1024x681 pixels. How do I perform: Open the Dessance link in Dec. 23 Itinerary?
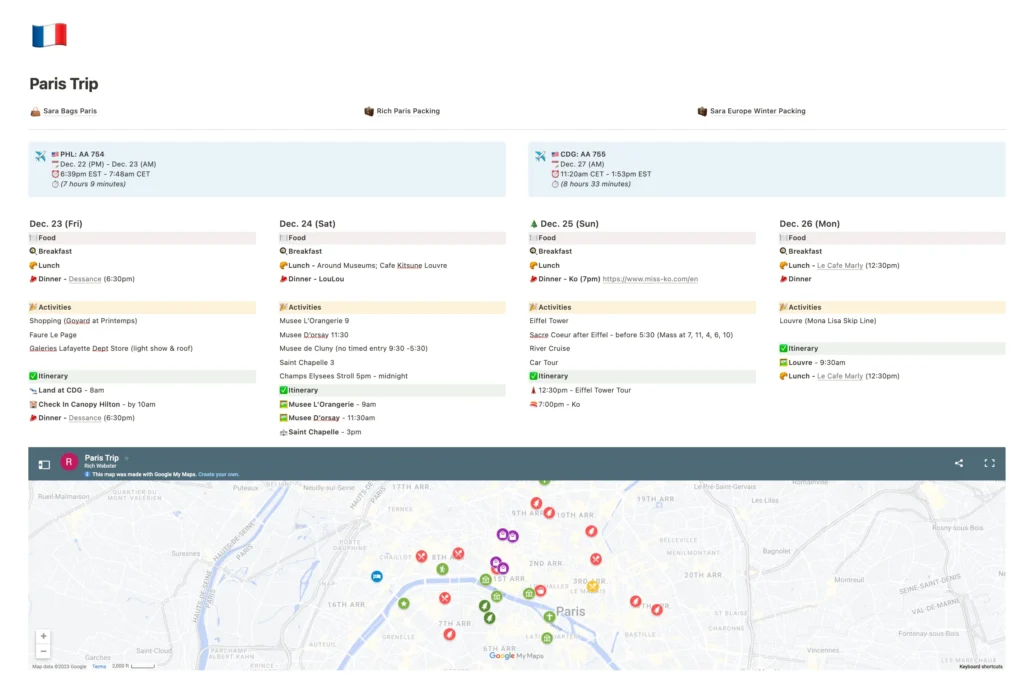click(85, 419)
